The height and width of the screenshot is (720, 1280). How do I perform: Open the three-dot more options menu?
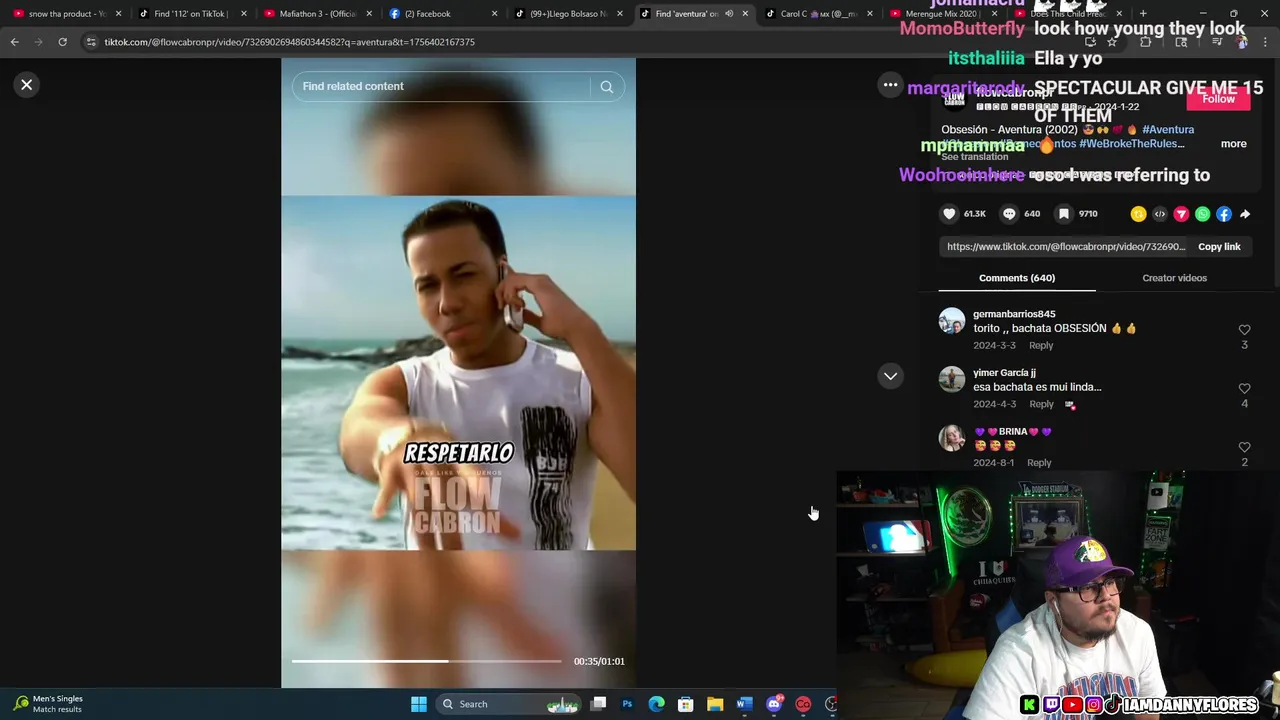coord(890,85)
